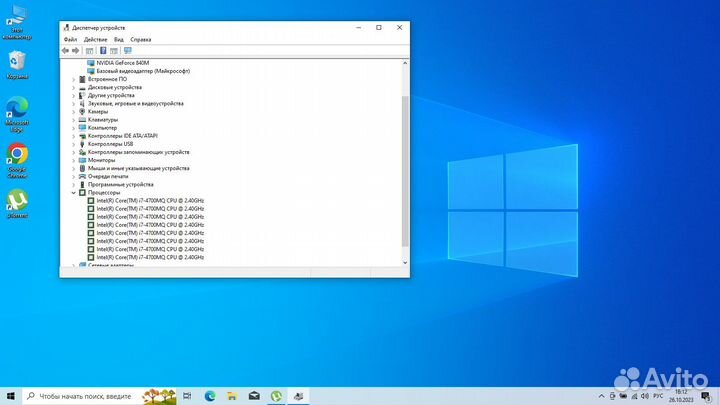720x405 pixels.
Task: Click the Очереди печати printer icon
Action: (x=82, y=176)
